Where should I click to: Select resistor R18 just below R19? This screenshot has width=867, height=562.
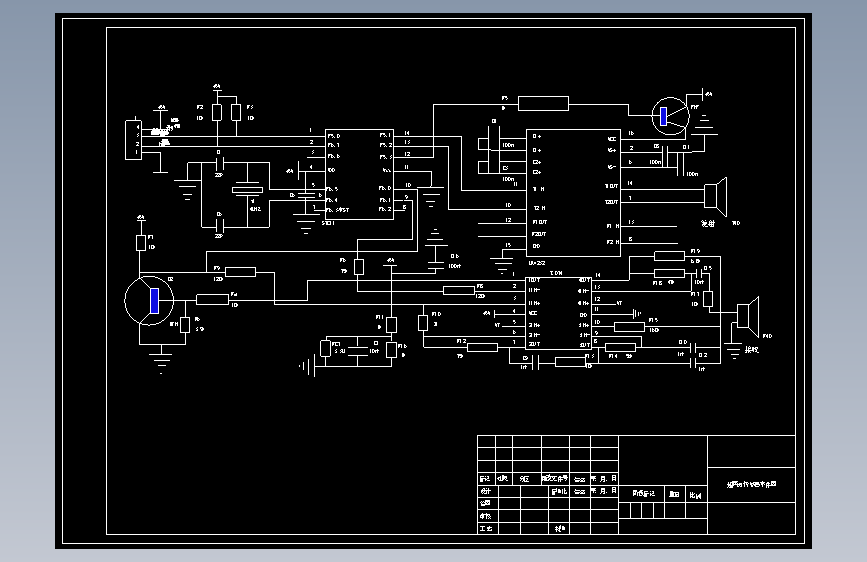click(670, 273)
